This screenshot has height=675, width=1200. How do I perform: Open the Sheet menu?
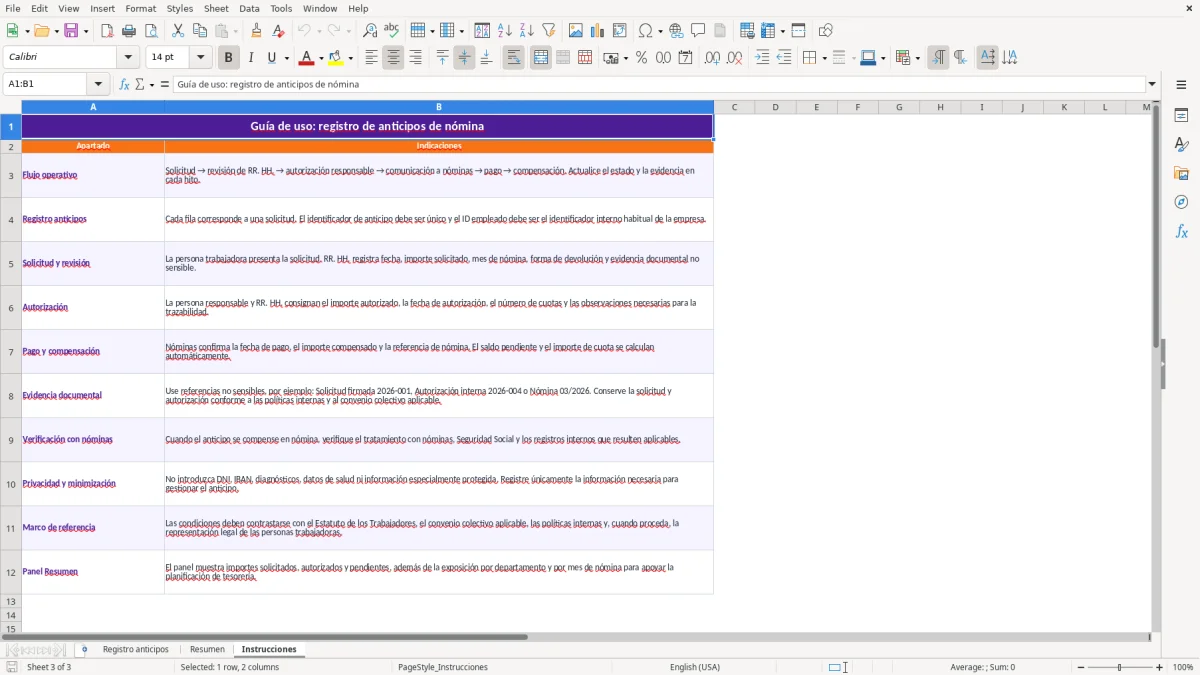click(216, 8)
